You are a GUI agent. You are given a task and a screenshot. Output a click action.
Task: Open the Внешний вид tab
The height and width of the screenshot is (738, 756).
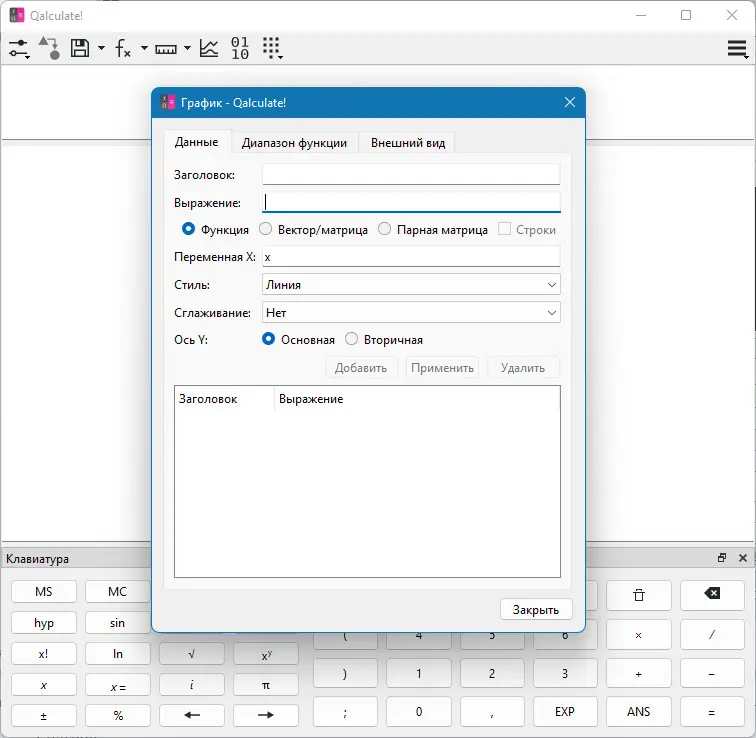408,143
